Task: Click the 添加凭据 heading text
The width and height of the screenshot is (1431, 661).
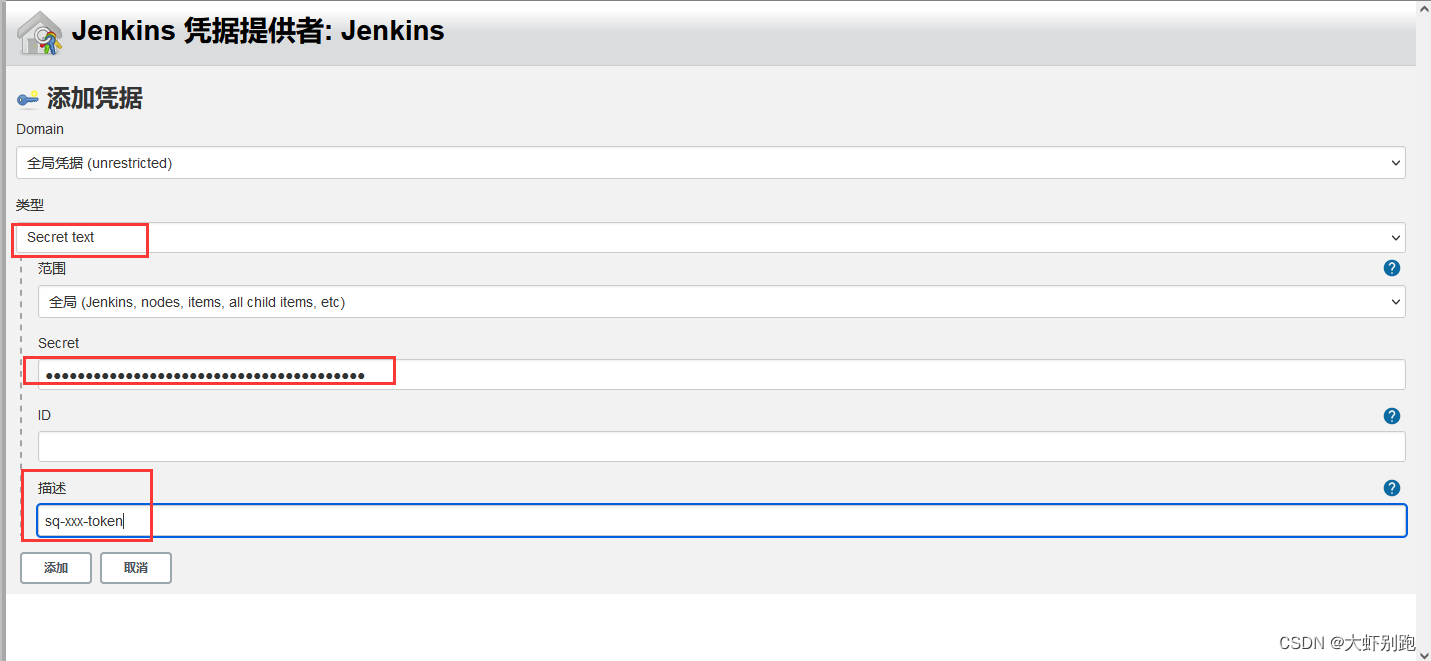Action: (95, 98)
